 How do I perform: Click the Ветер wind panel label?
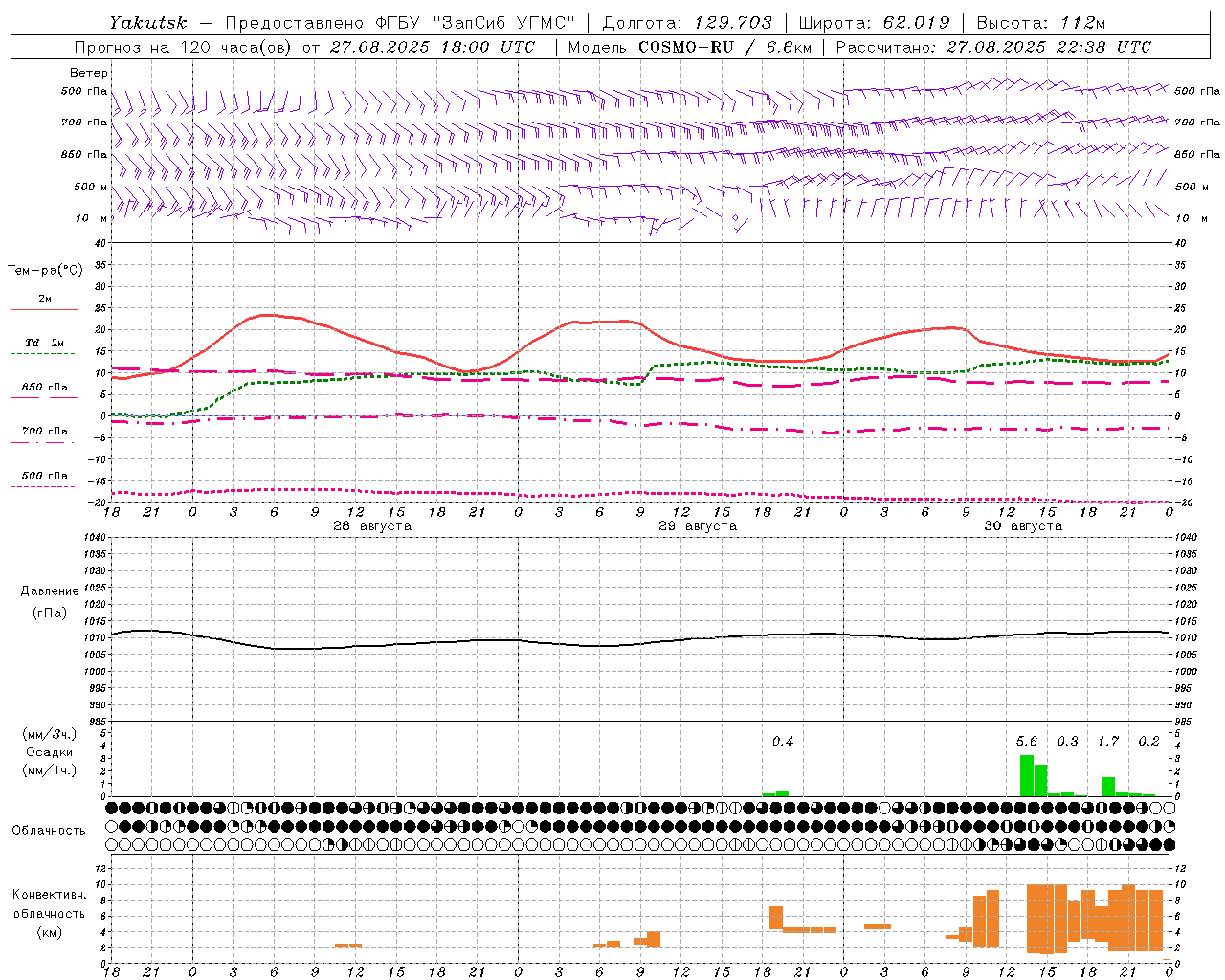[x=88, y=73]
